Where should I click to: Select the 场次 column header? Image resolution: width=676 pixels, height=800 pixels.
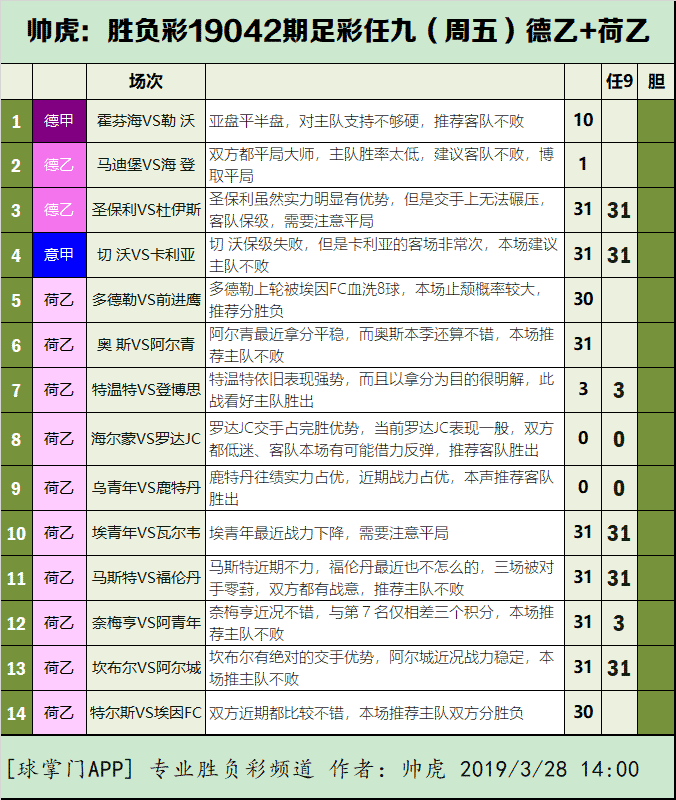(146, 82)
